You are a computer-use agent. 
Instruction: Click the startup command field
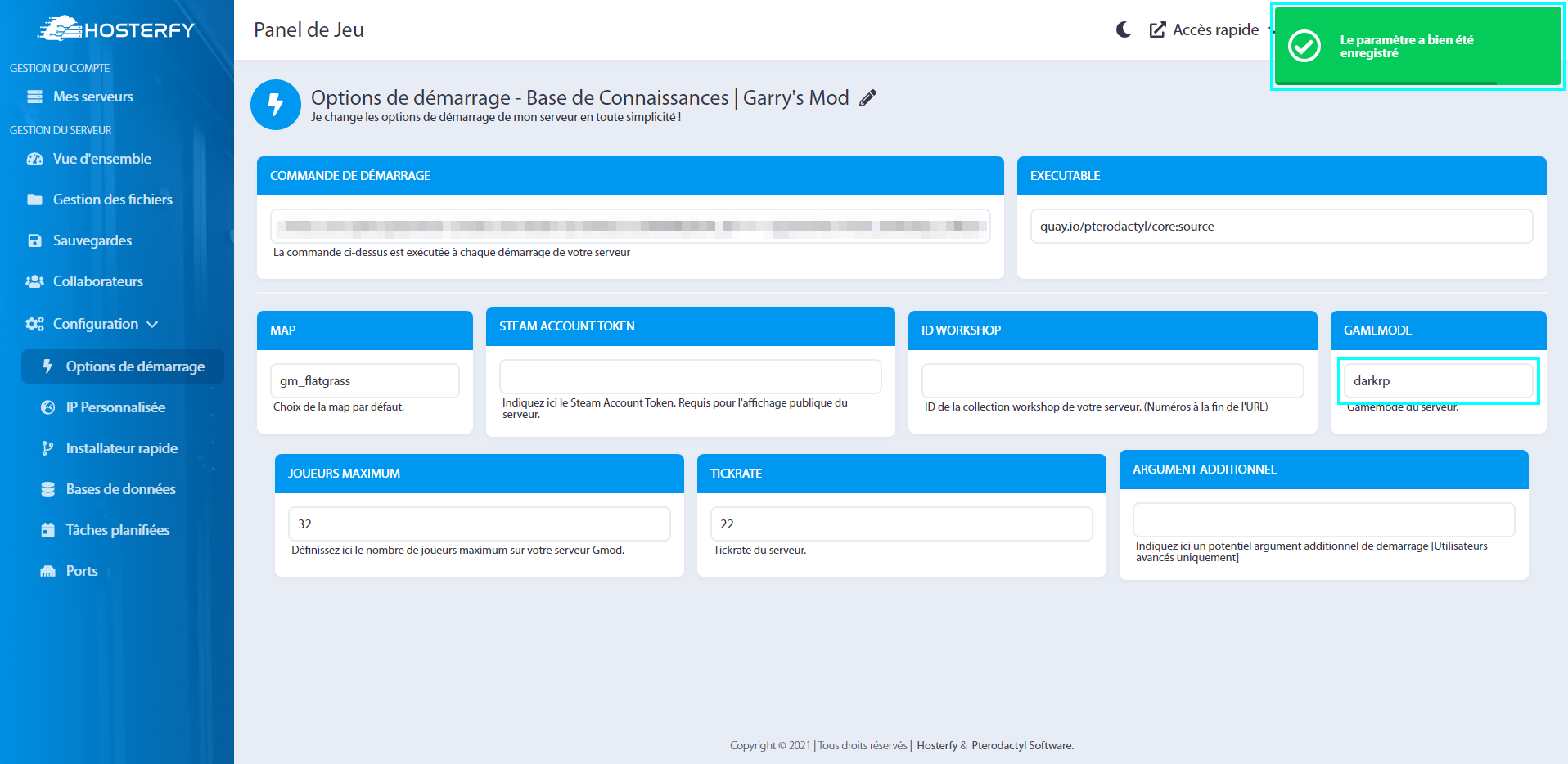click(x=630, y=226)
